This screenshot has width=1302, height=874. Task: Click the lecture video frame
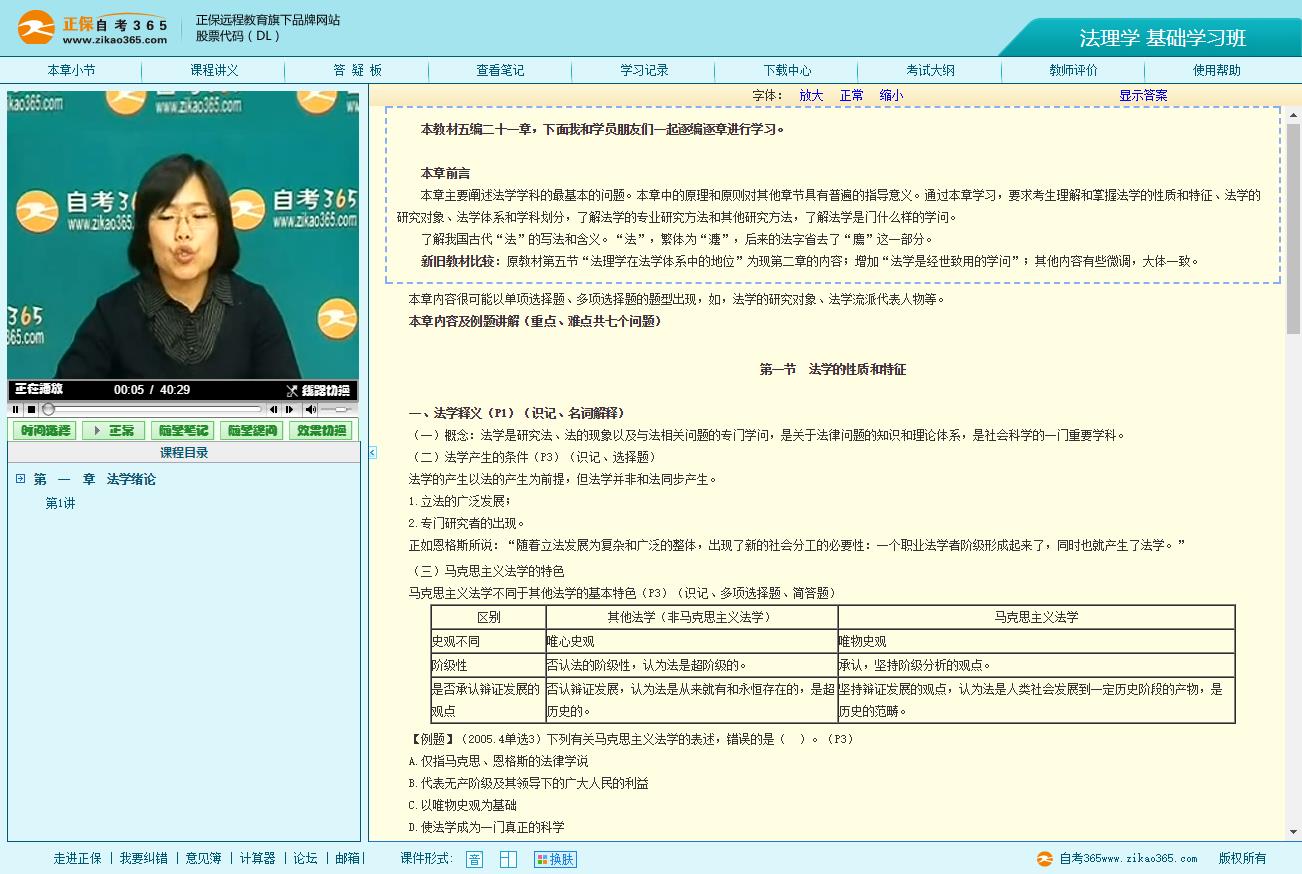183,235
